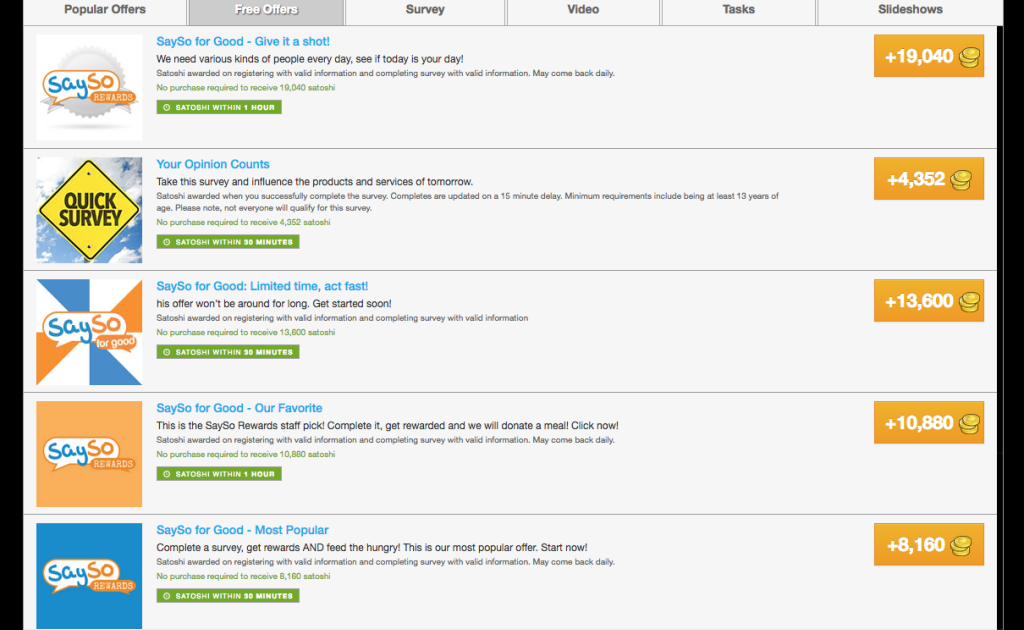Open the Slideshows tab

pos(910,11)
